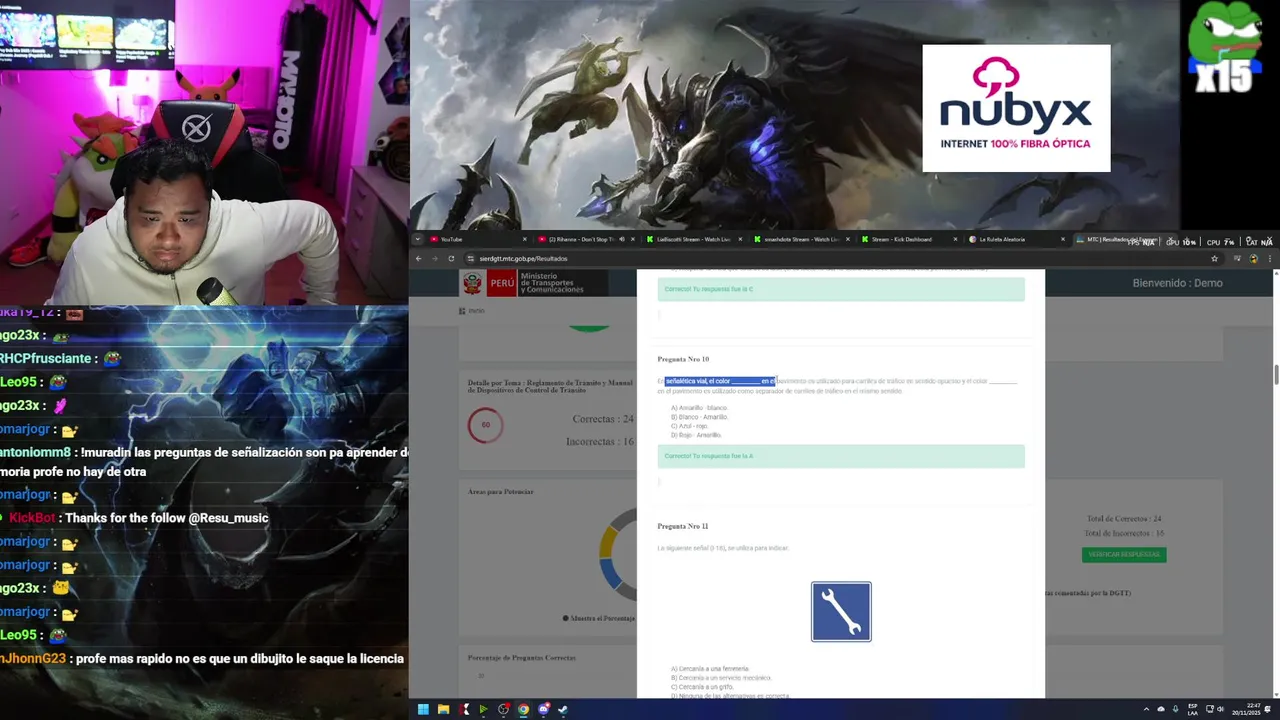The image size is (1280, 720).
Task: Click the nubyx internet ad banner
Action: pos(1016,108)
